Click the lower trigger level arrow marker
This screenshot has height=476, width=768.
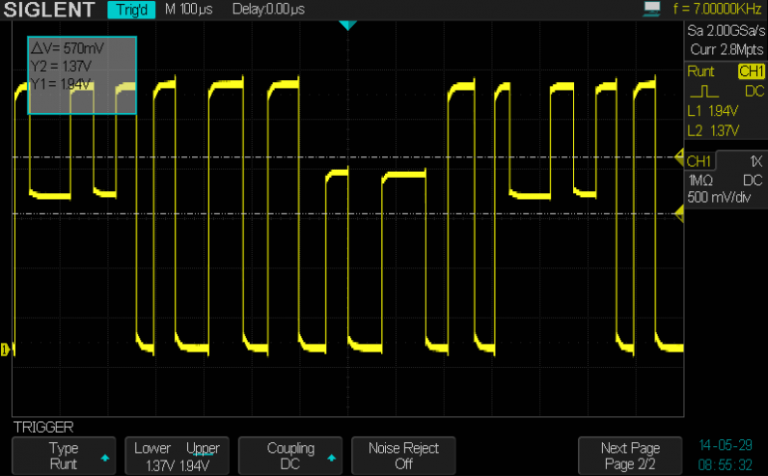pyautogui.click(x=679, y=210)
